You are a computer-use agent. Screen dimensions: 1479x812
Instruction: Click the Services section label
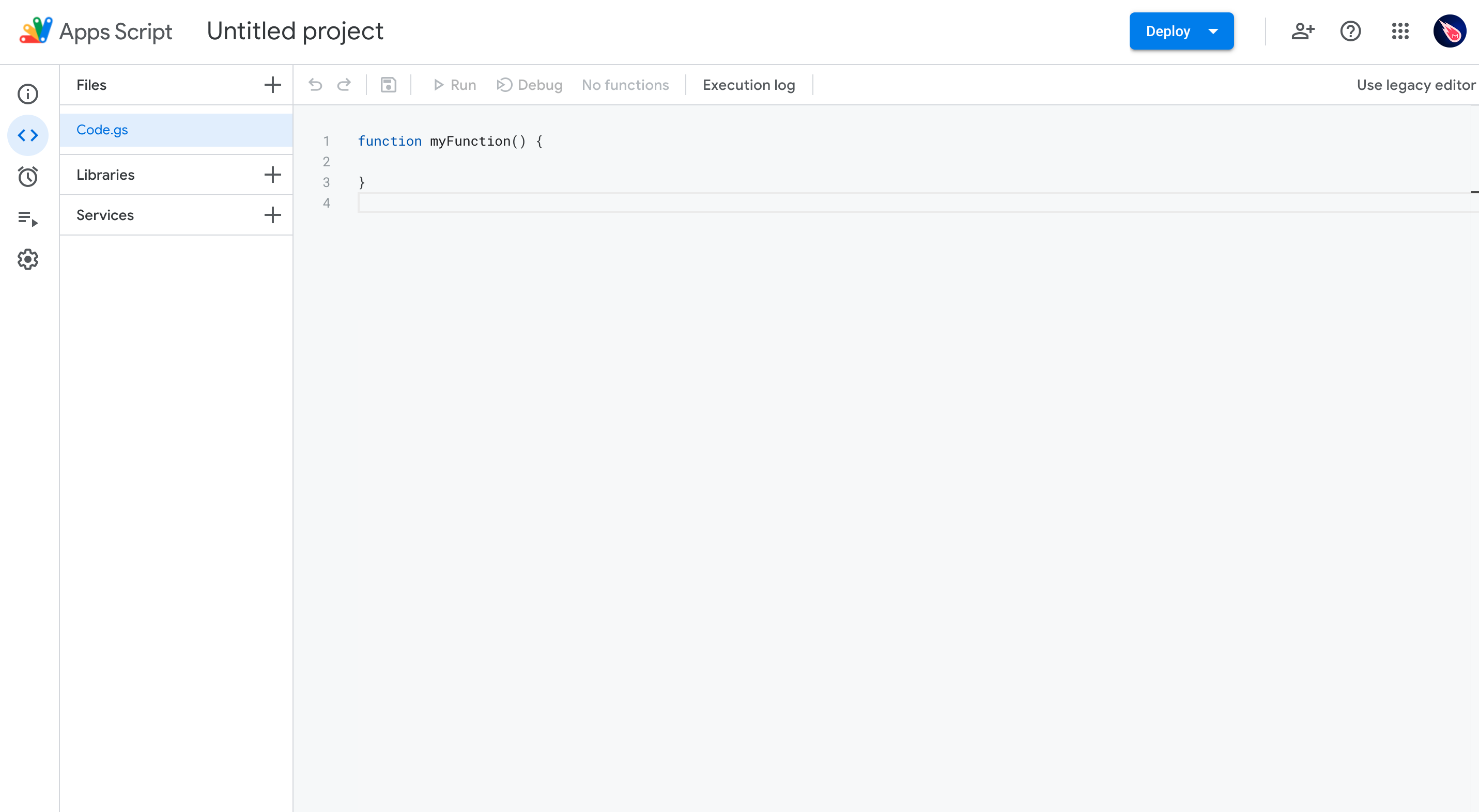pyautogui.click(x=105, y=215)
